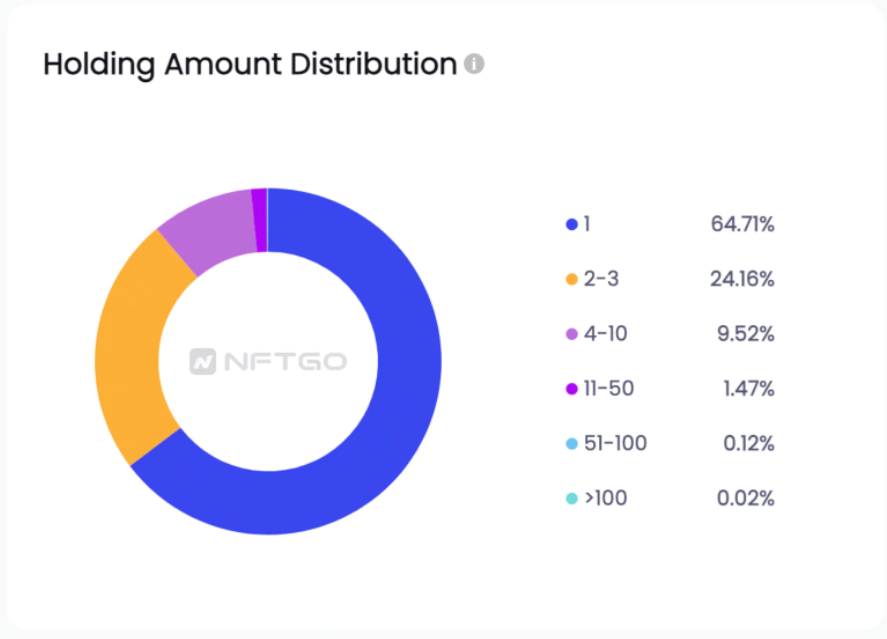Click the orange legend dot for 2-3
Screen dimensions: 887x639
coord(572,279)
